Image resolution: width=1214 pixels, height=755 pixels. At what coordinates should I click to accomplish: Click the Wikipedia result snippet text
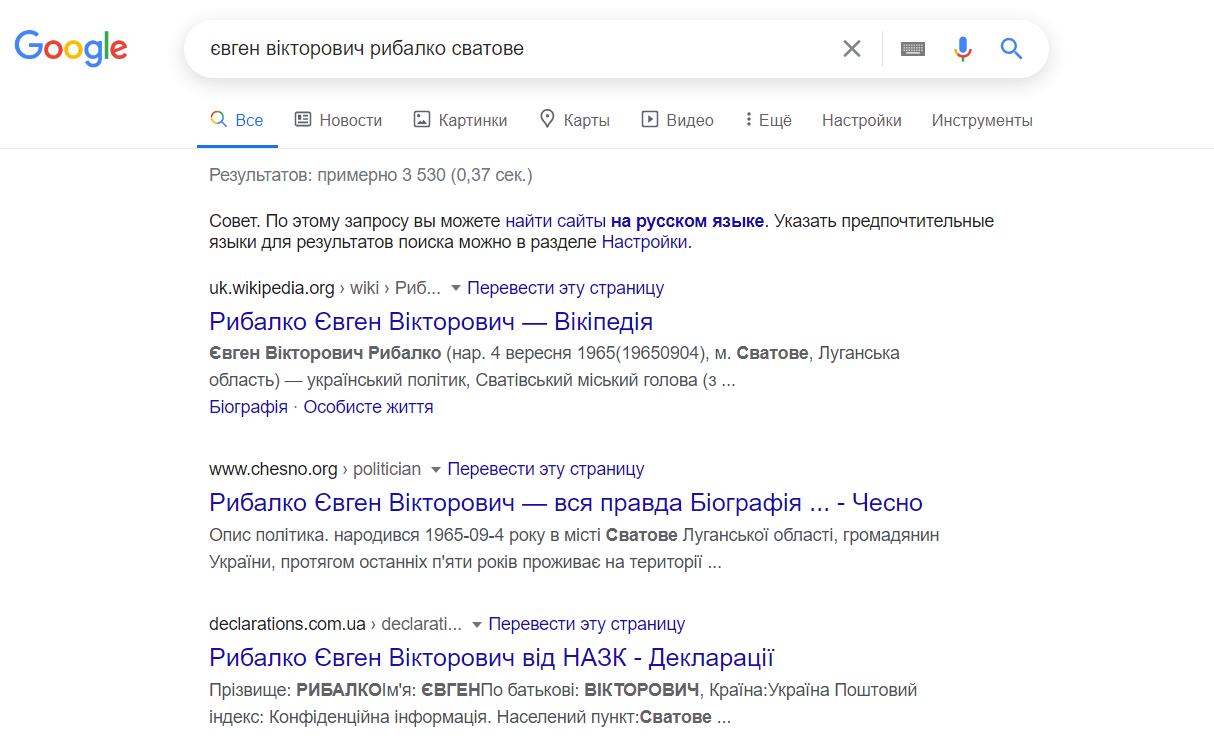click(x=554, y=367)
